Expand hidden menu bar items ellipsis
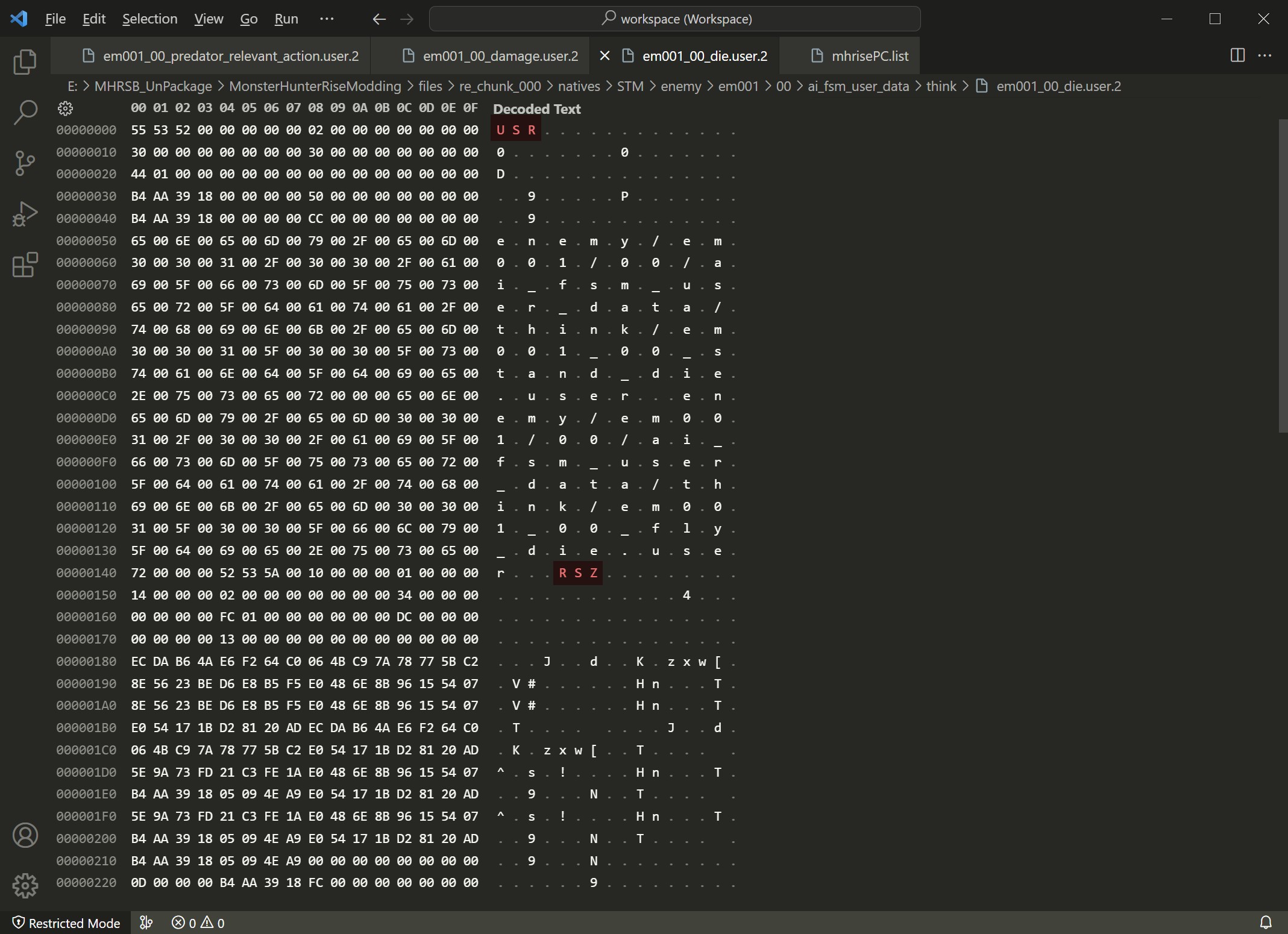This screenshot has width=1288, height=934. (x=327, y=19)
